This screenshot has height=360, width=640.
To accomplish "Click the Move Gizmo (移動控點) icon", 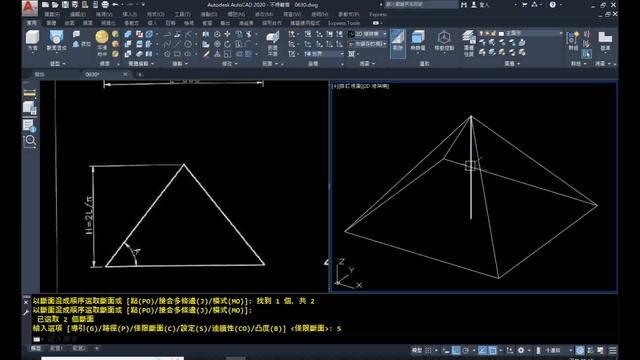I will click(x=444, y=40).
